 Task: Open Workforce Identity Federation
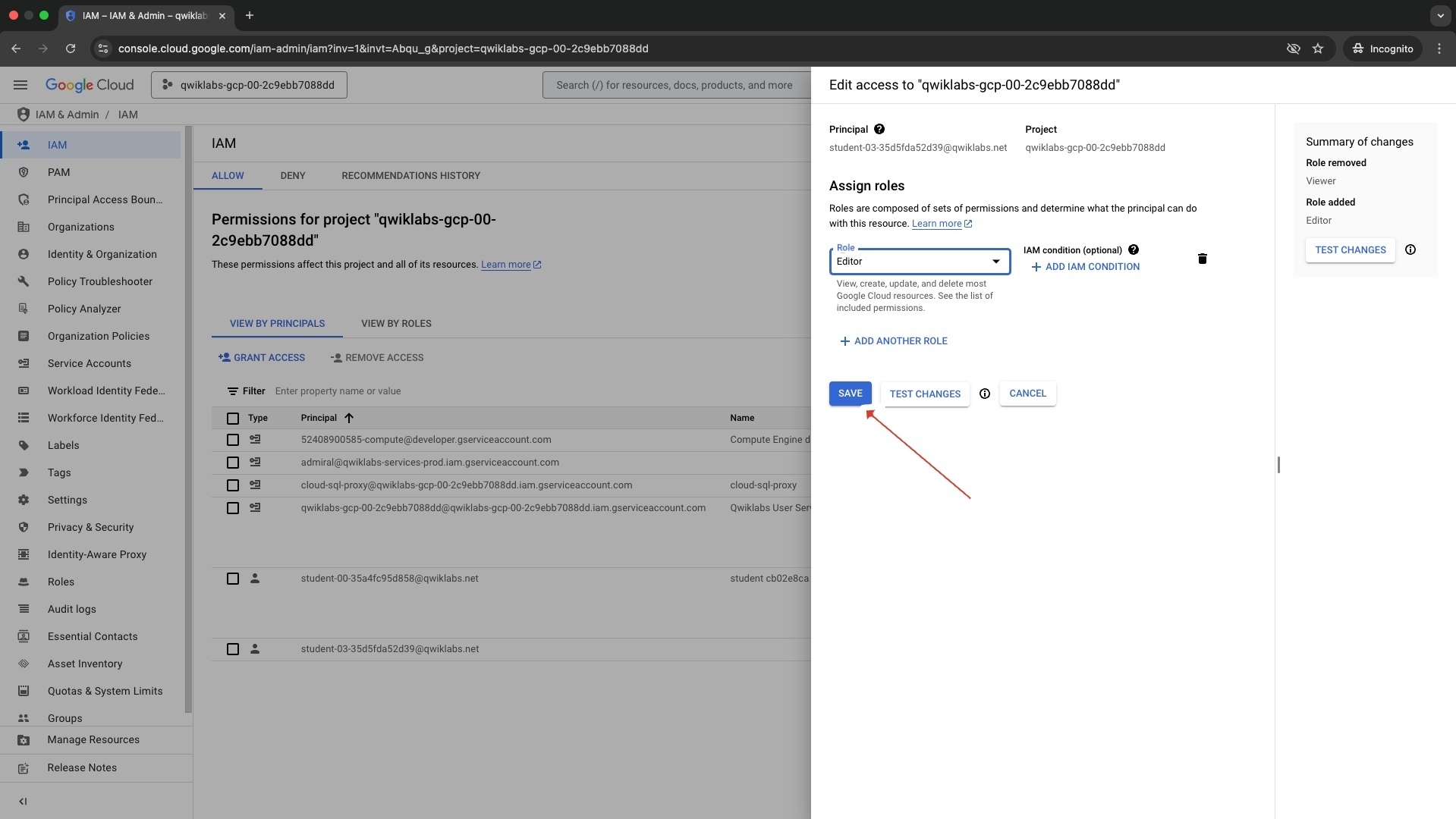91,418
